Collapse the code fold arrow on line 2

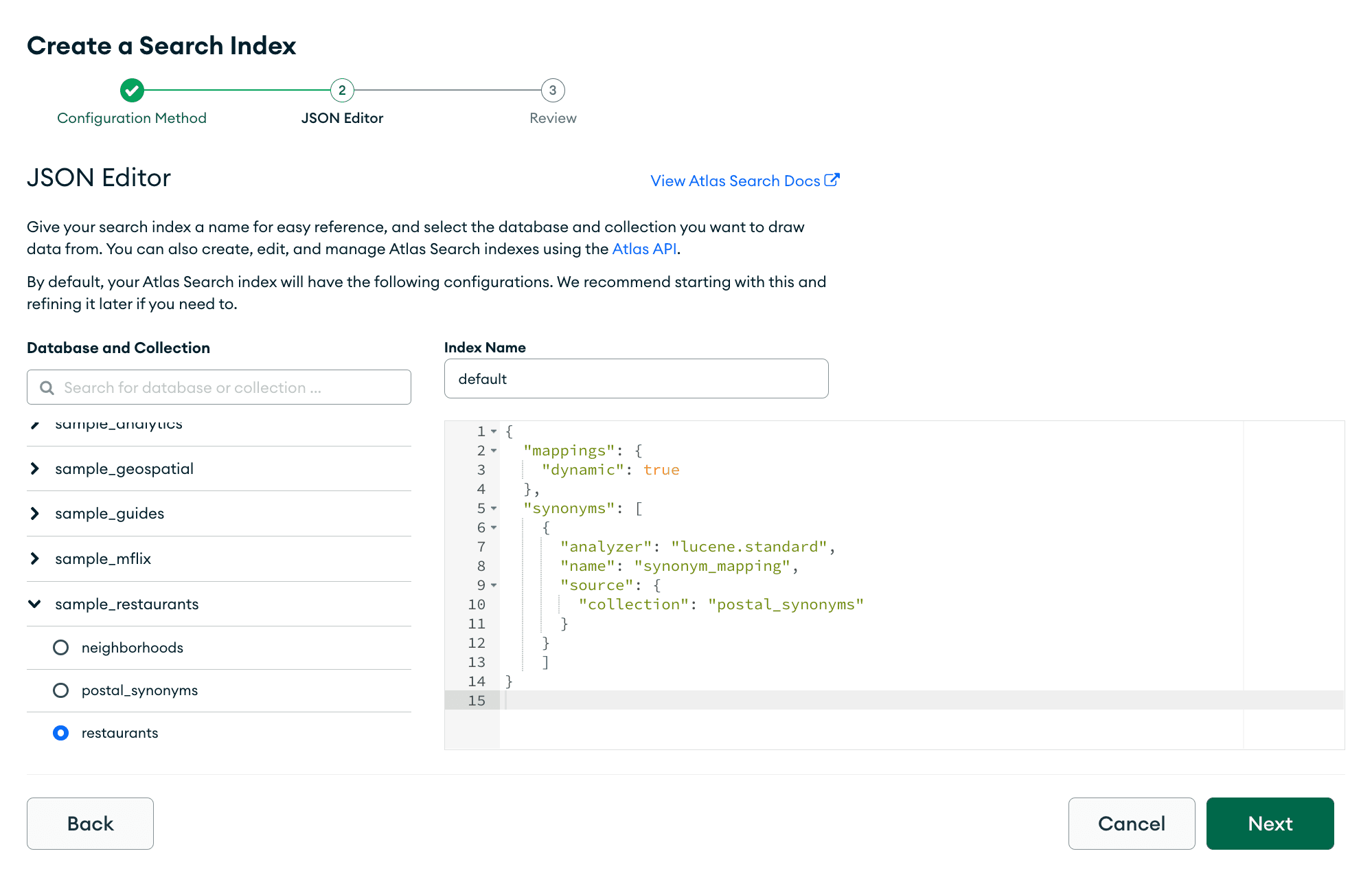point(494,451)
